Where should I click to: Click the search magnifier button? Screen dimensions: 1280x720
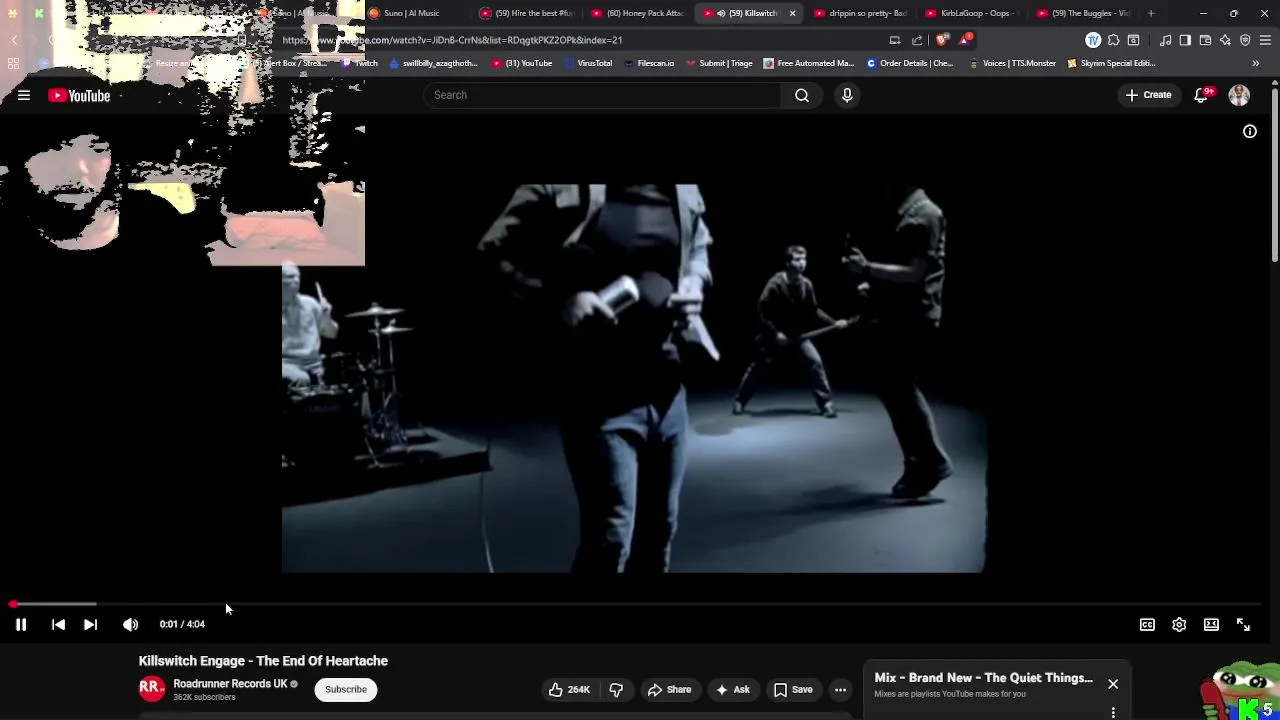[x=802, y=95]
